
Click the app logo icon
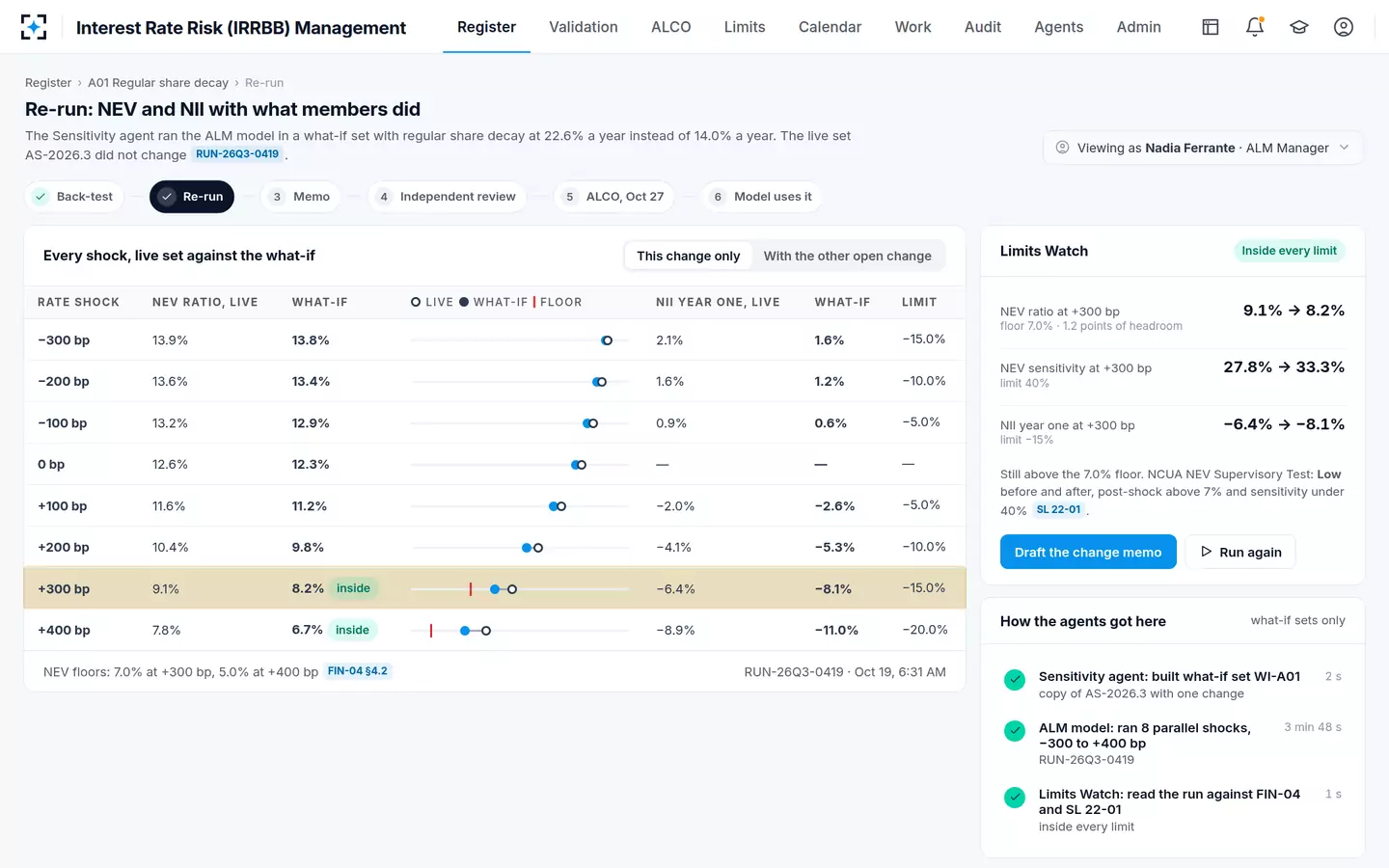(x=34, y=27)
